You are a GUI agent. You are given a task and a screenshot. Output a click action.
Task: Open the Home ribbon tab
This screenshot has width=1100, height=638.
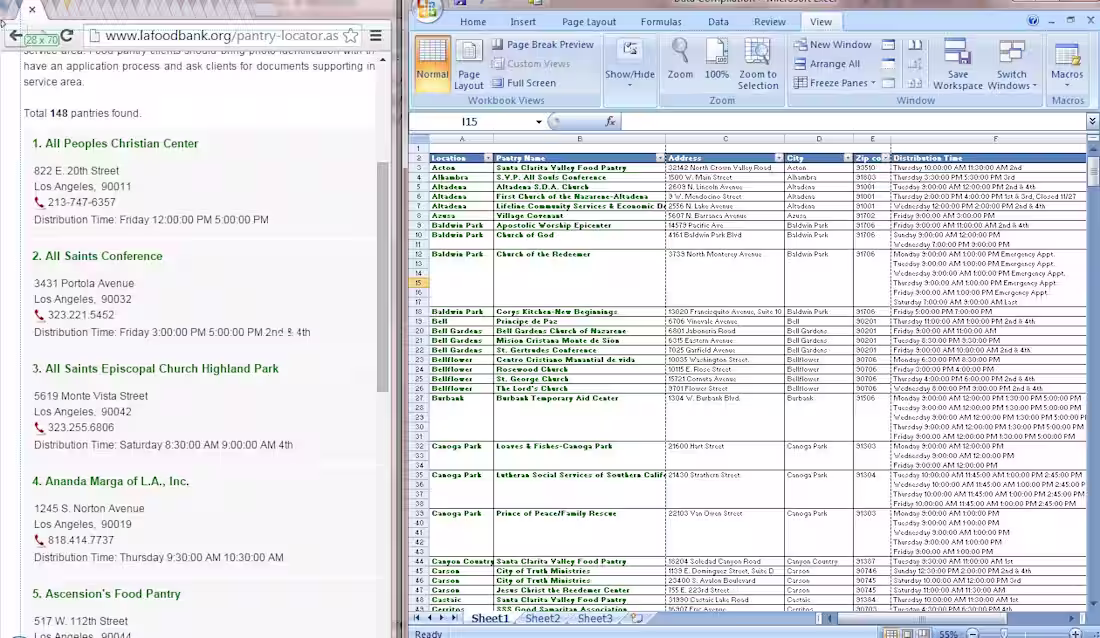[473, 22]
